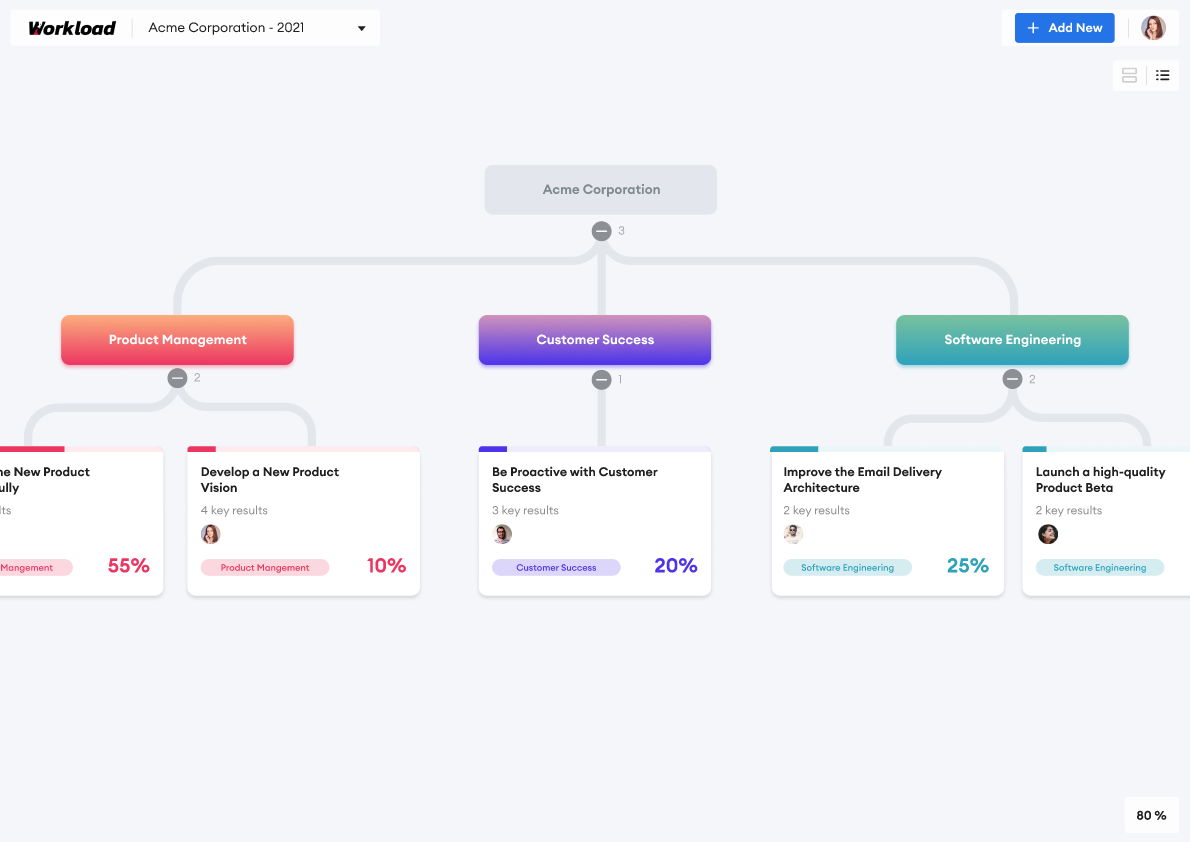Open the Acme Corporation - 2021 selector
This screenshot has width=1190, height=842.
(255, 27)
